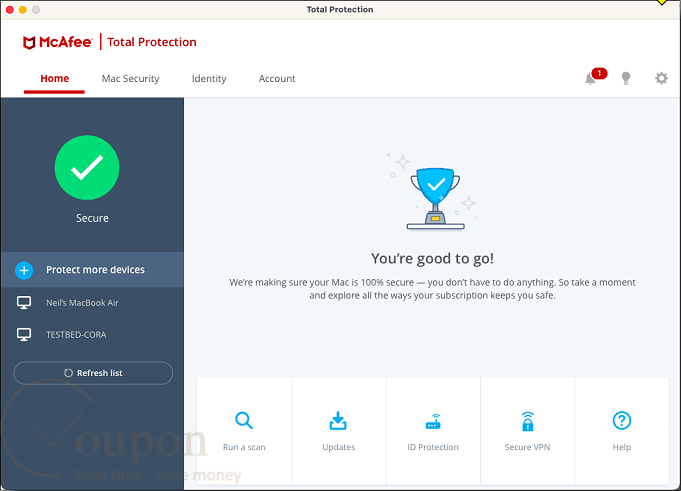Switch to the Home tab

(x=54, y=79)
